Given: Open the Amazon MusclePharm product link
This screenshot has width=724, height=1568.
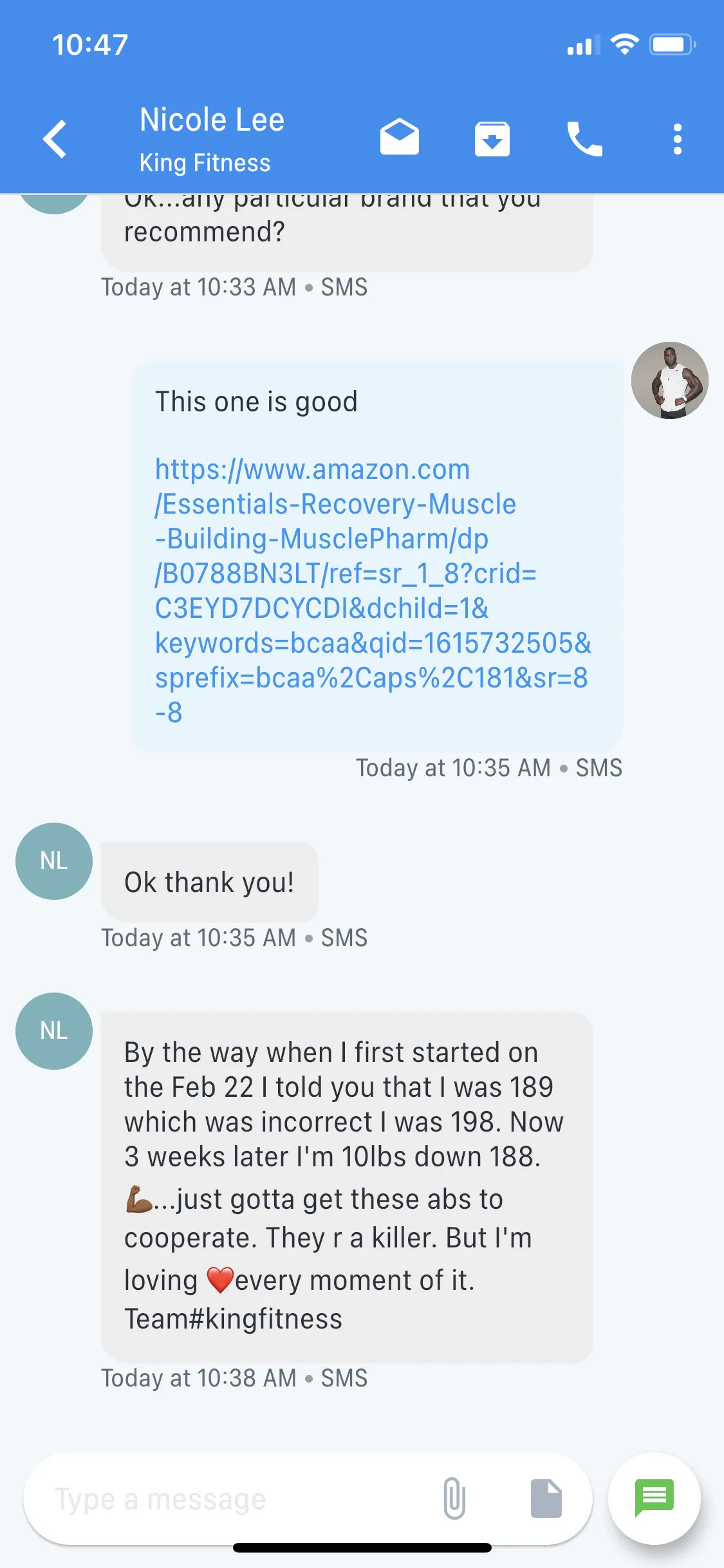Looking at the screenshot, I should pos(372,590).
